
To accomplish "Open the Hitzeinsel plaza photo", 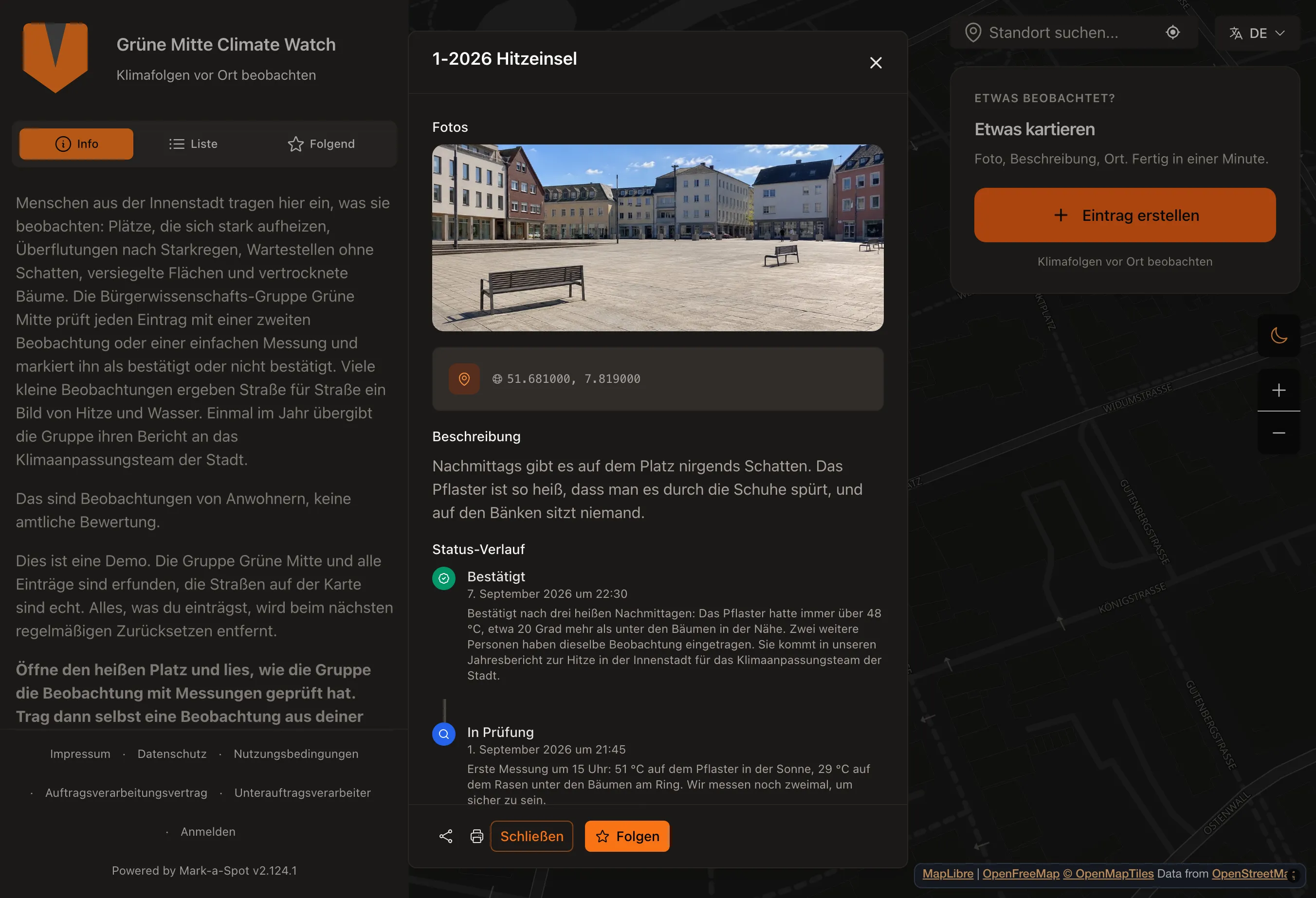I will coord(658,238).
